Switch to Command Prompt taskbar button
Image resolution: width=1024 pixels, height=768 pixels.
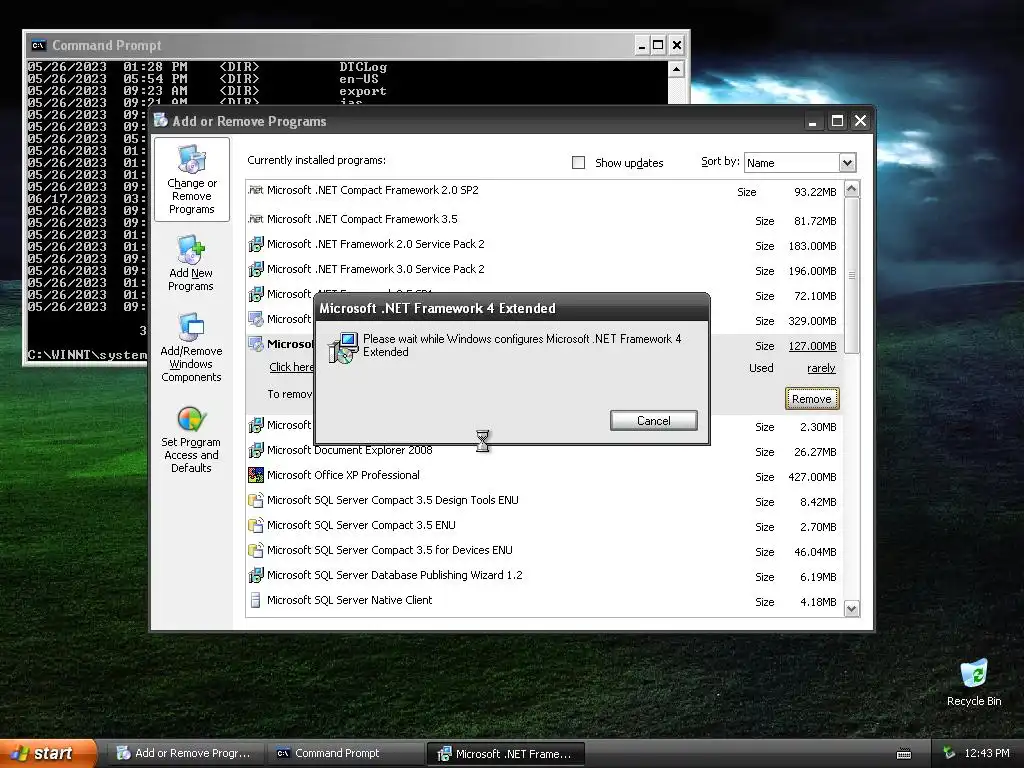[x=345, y=753]
